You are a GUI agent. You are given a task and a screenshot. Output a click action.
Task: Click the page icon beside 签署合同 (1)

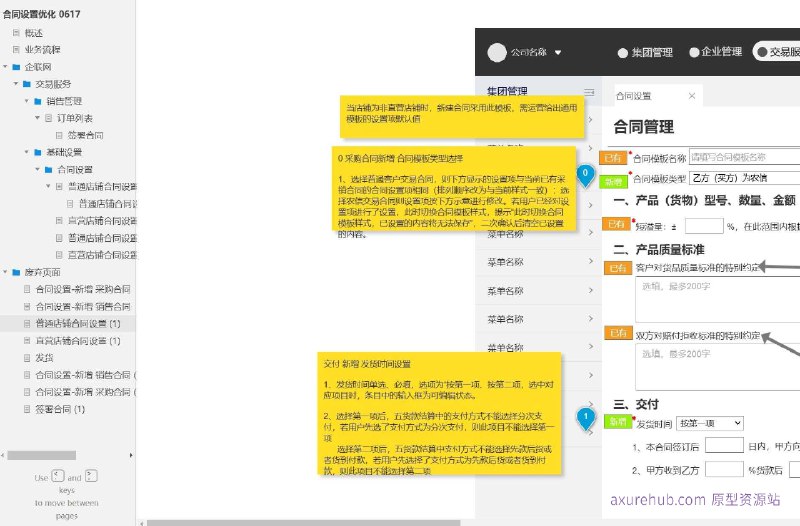point(27,409)
